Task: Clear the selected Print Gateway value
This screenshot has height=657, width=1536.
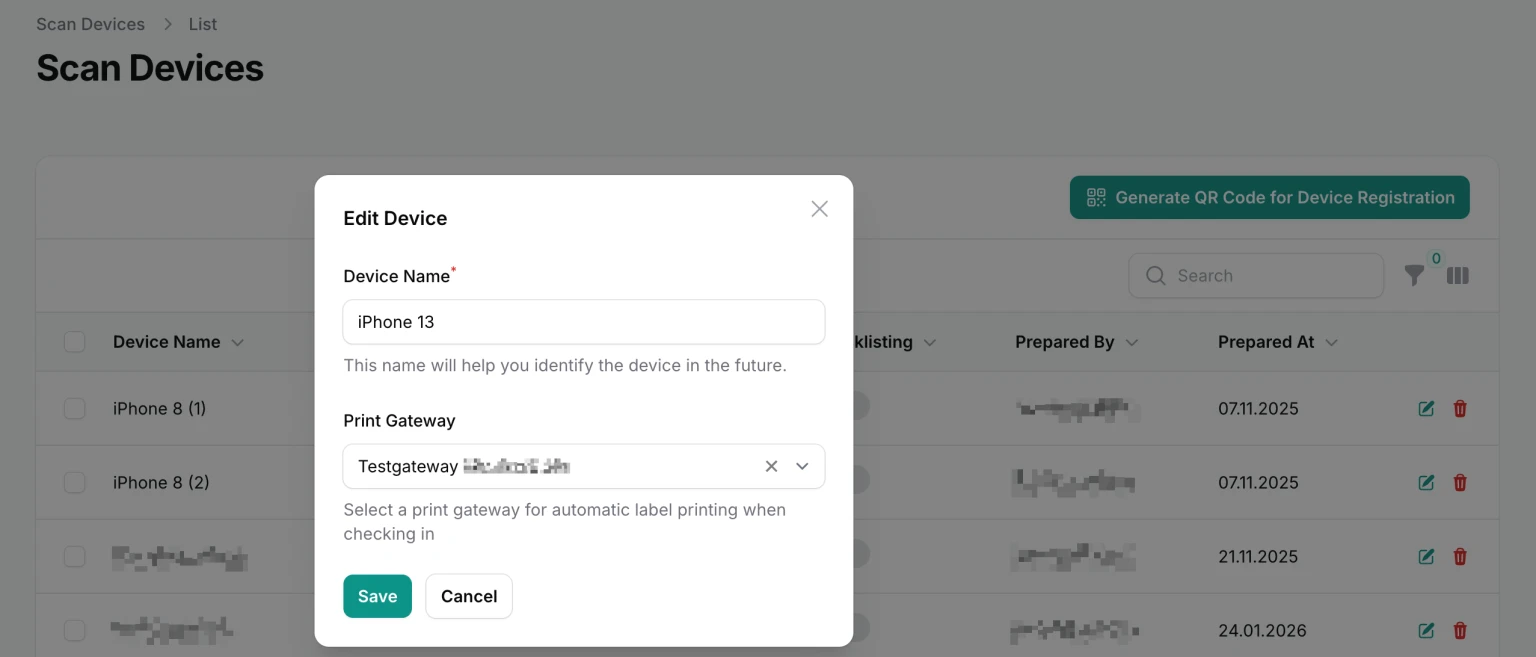Action: click(771, 466)
